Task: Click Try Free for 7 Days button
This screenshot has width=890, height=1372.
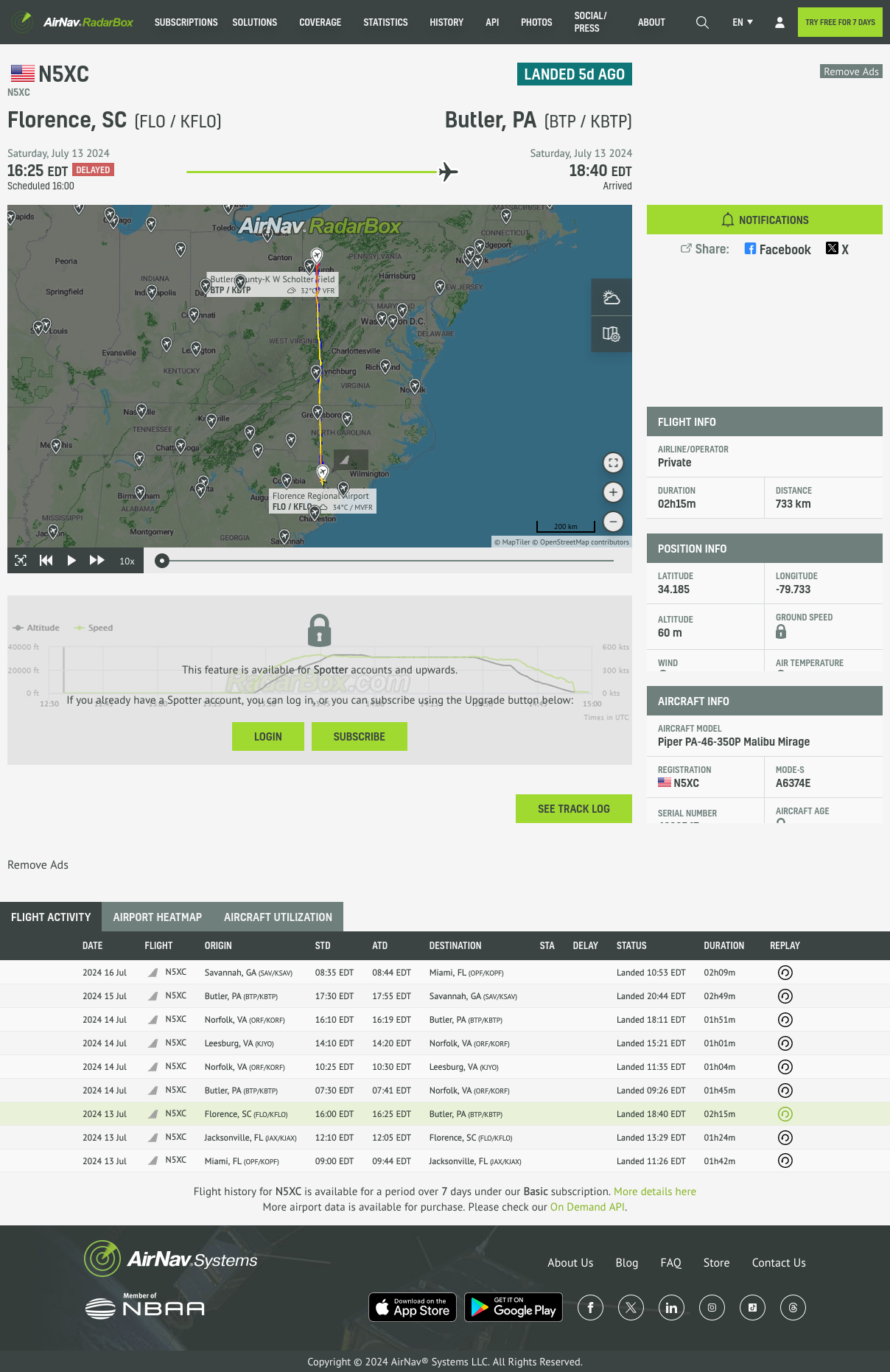Action: [840, 22]
